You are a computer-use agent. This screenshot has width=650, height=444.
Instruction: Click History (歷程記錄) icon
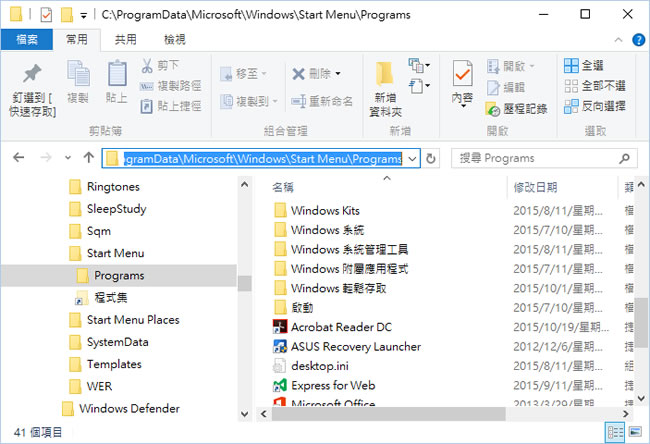coord(493,109)
